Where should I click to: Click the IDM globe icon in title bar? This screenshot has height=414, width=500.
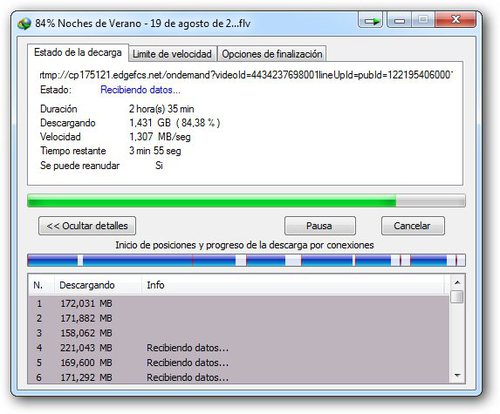pos(24,23)
